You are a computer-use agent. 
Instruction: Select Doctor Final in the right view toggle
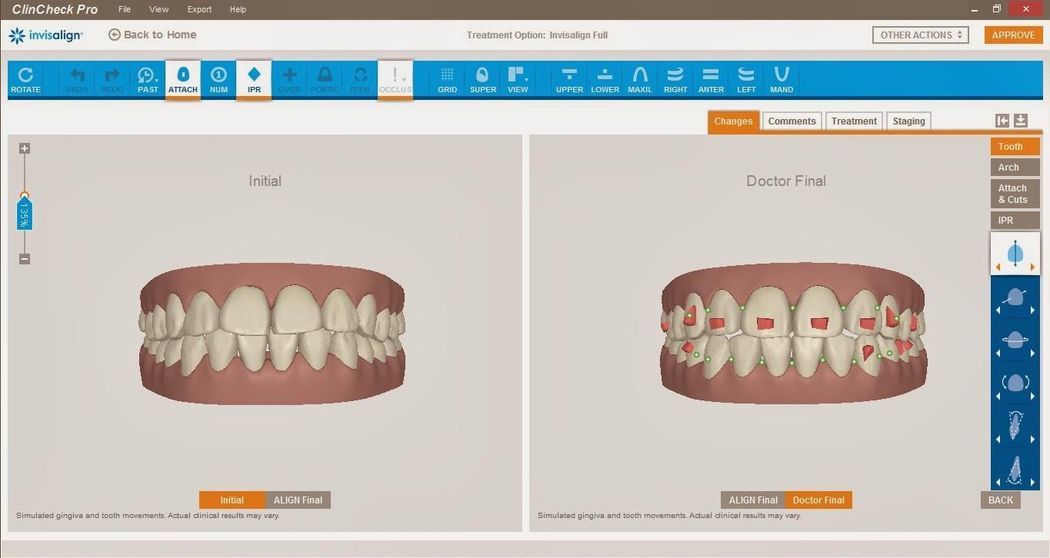click(818, 500)
